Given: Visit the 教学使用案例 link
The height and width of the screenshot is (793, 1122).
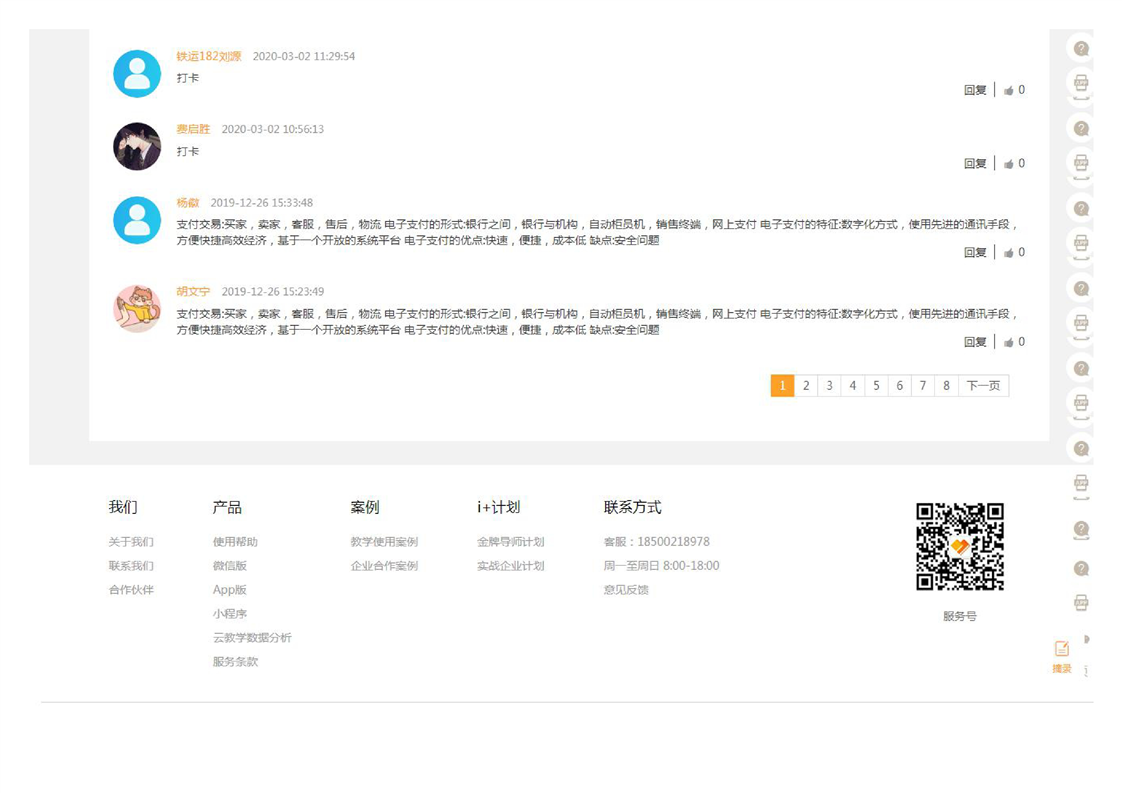Looking at the screenshot, I should tap(384, 542).
